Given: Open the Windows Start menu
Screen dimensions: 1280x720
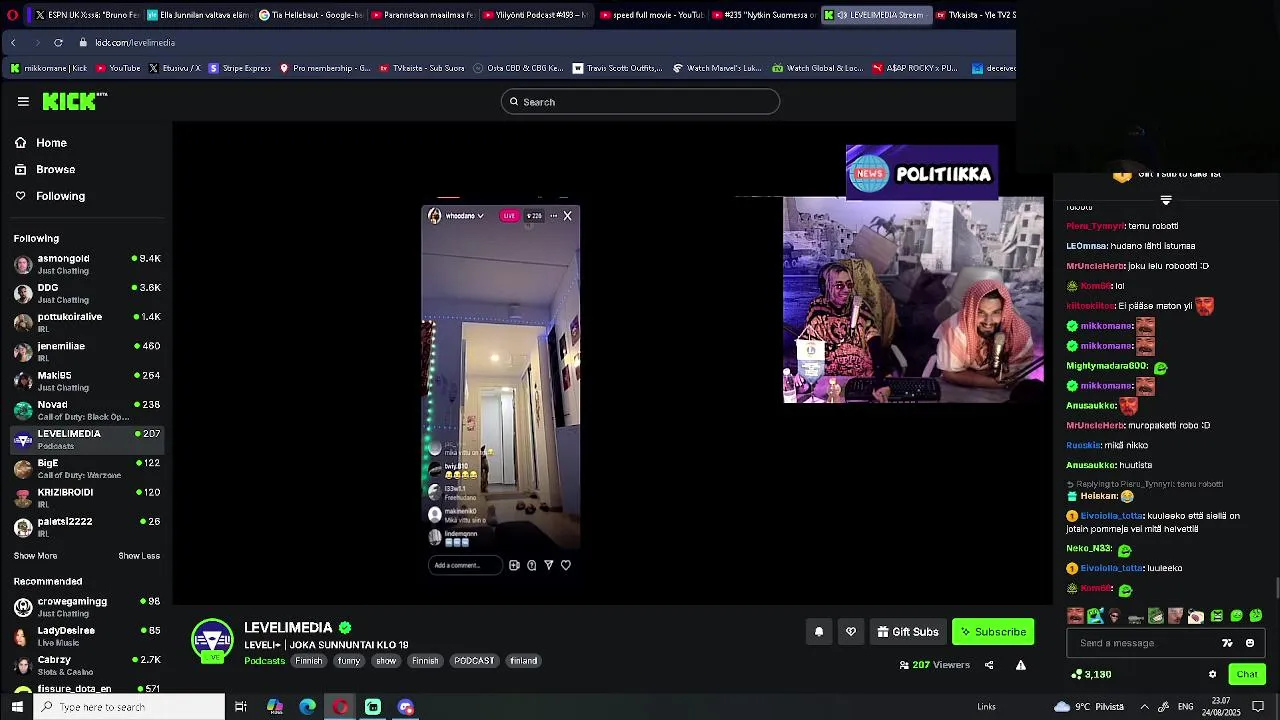Looking at the screenshot, I should point(17,707).
